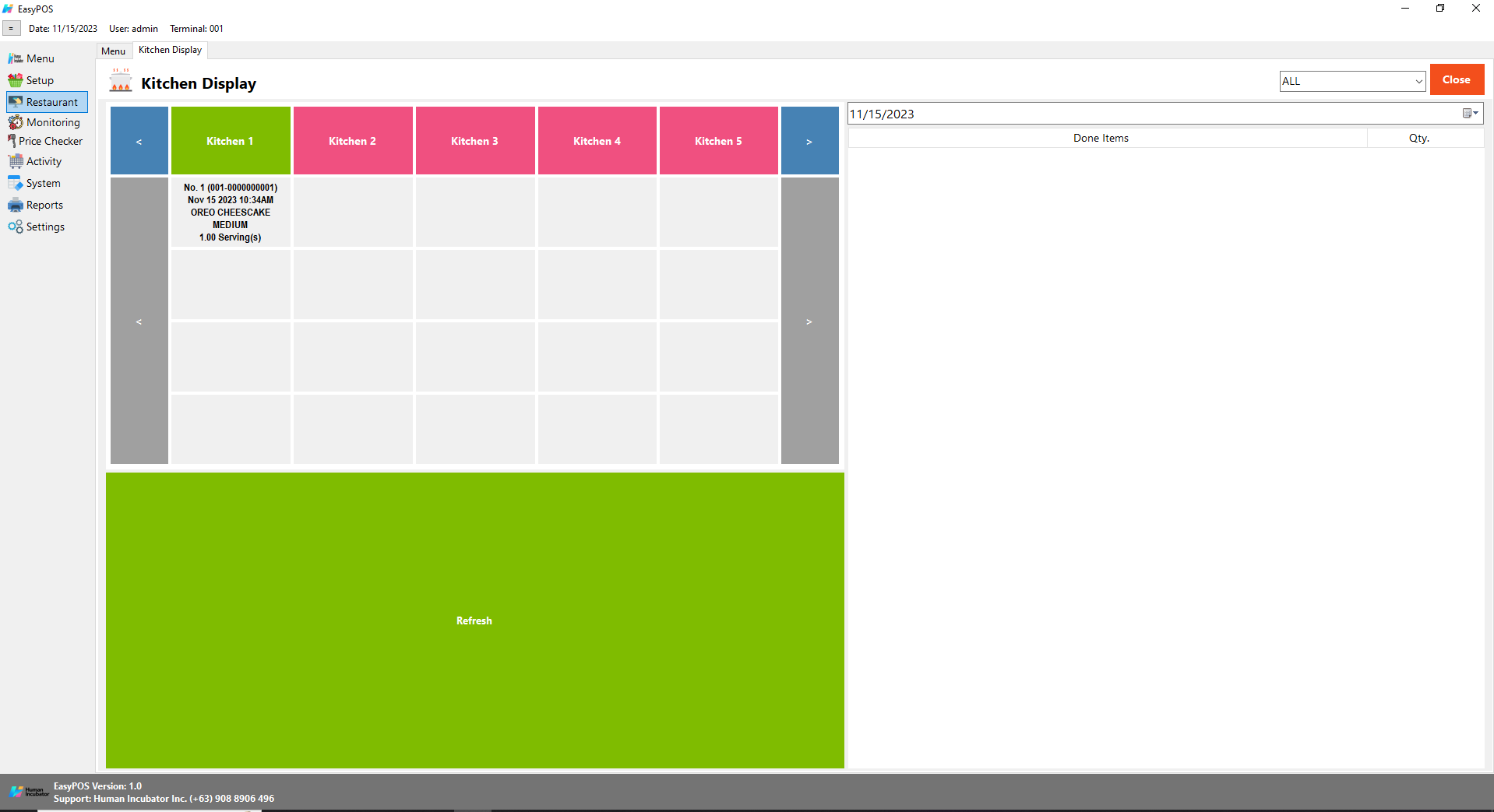This screenshot has width=1494, height=812.
Task: Select the Kitchen 2 station
Action: tap(352, 141)
